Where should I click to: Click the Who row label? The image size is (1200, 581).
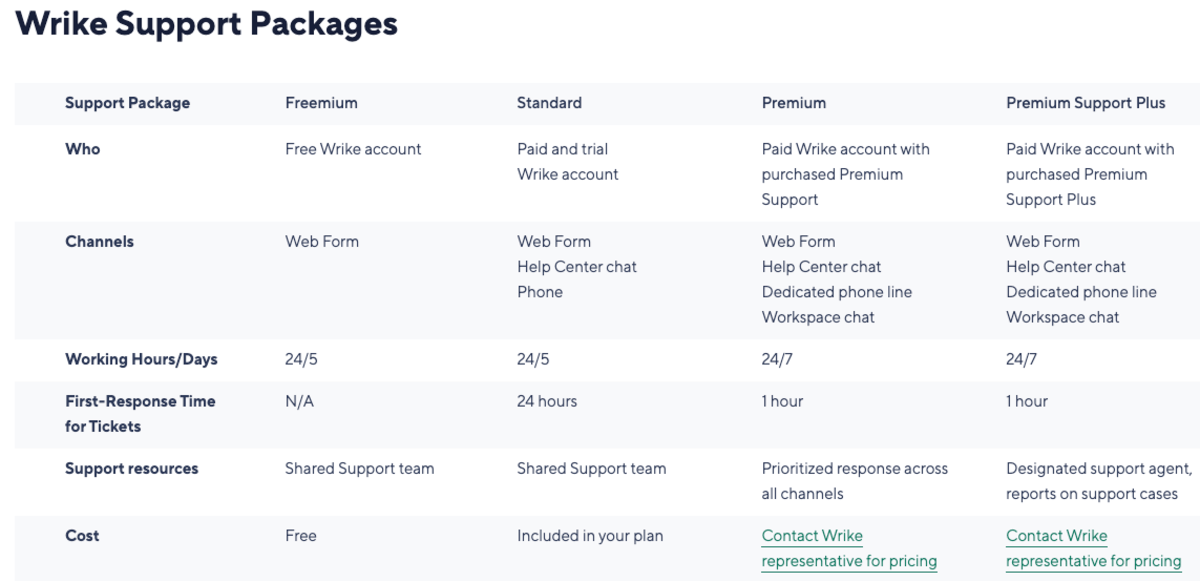pyautogui.click(x=82, y=149)
